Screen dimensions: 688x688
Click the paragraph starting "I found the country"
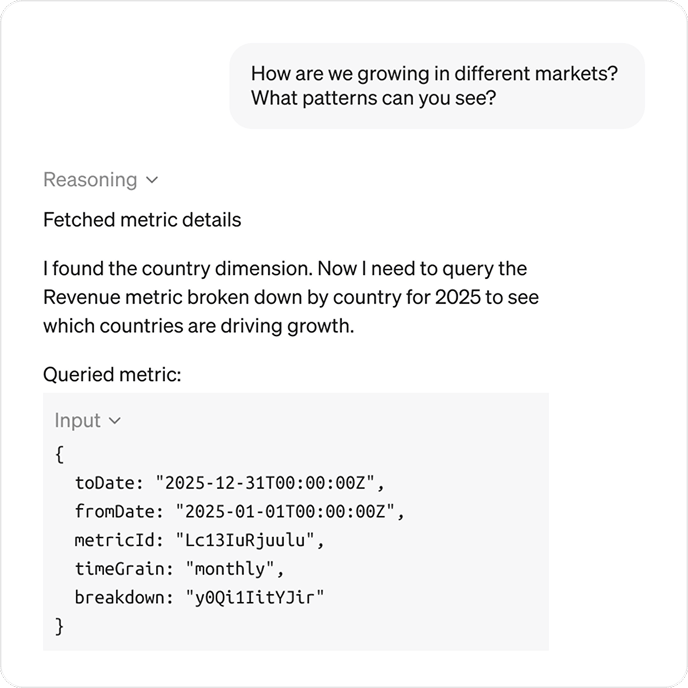[285, 297]
